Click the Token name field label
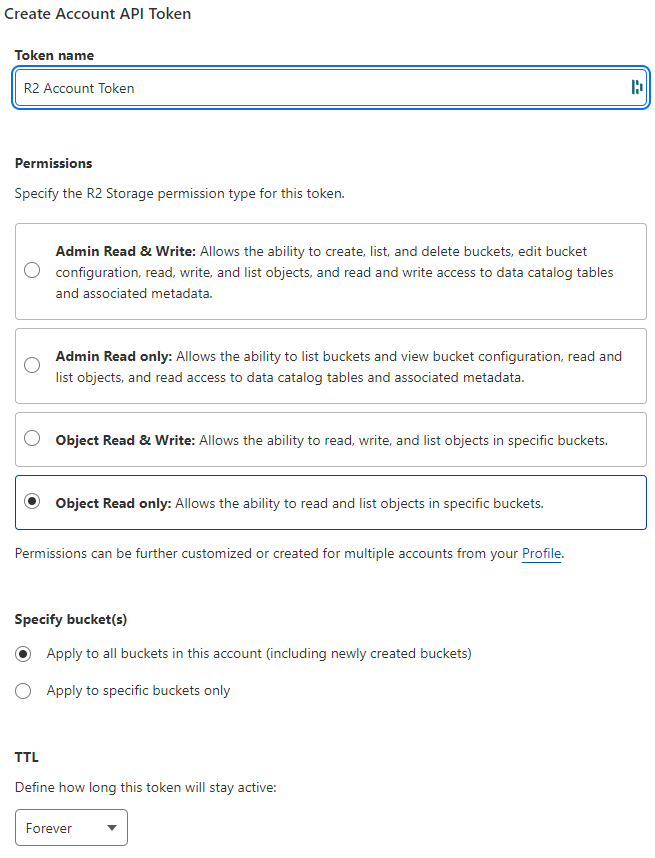 [54, 55]
